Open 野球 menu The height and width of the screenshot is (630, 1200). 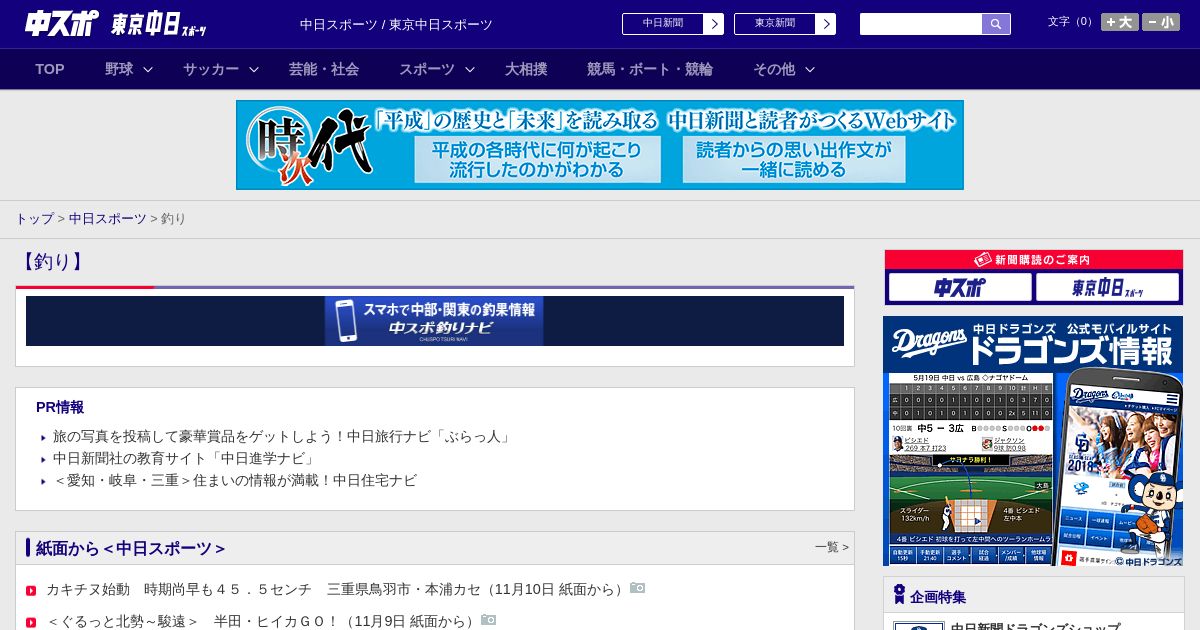[x=119, y=69]
